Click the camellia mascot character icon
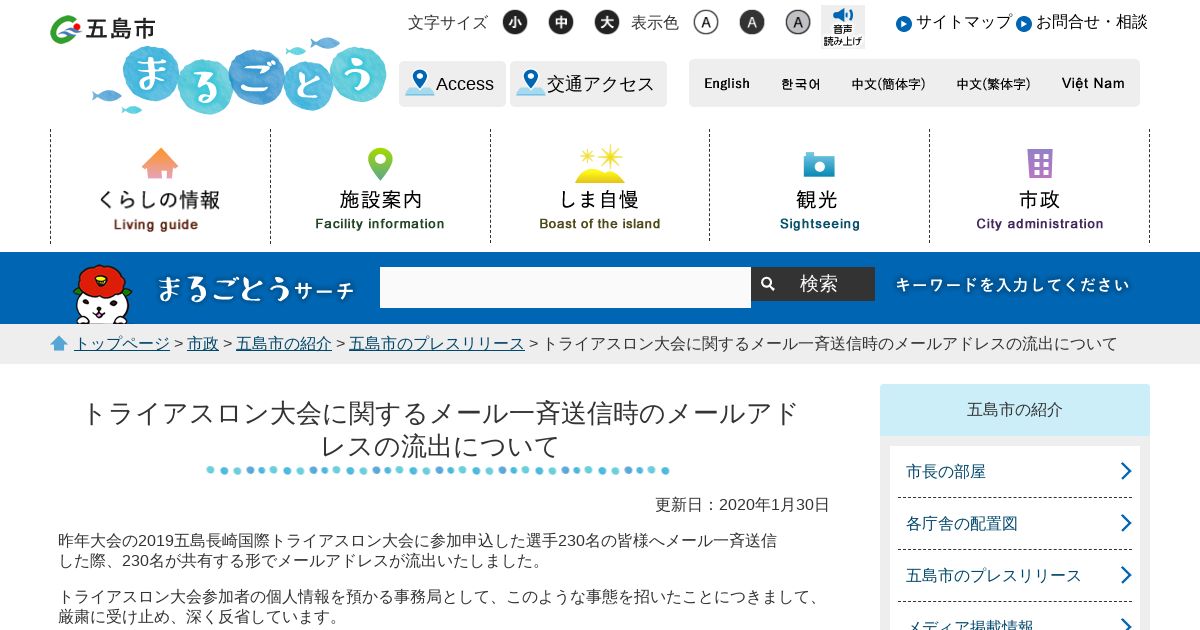 (102, 294)
